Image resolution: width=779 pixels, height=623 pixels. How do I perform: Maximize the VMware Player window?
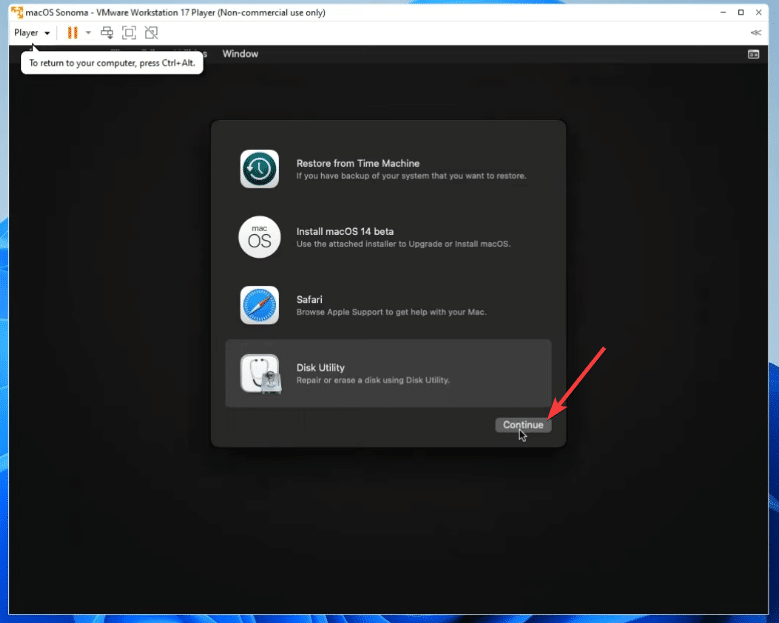coord(741,12)
